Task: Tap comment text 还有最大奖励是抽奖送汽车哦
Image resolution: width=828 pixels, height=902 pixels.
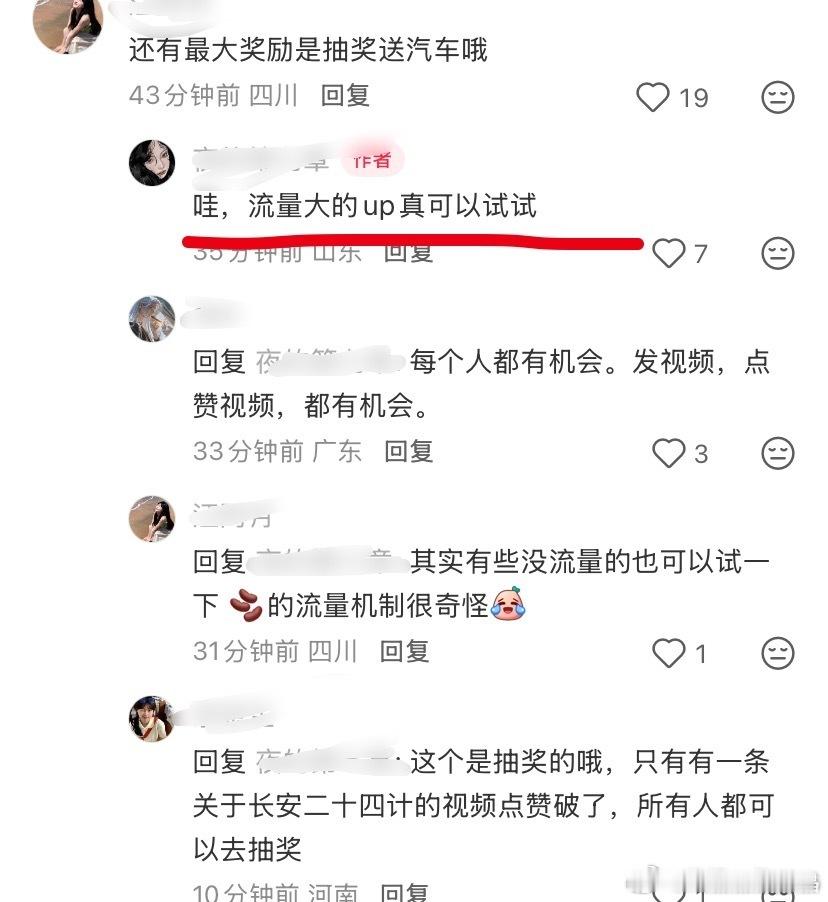Action: tap(308, 49)
